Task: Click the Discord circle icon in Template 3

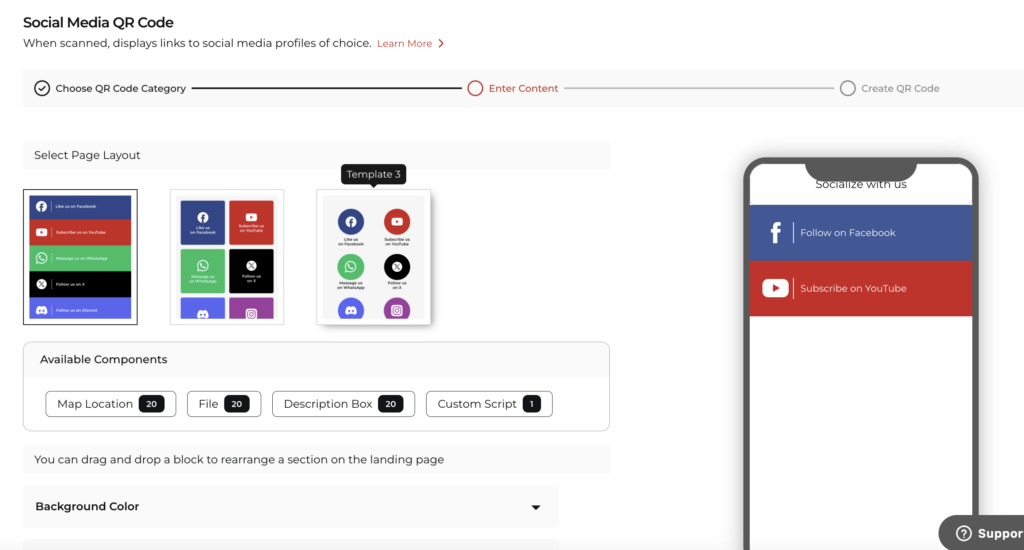Action: click(x=351, y=309)
